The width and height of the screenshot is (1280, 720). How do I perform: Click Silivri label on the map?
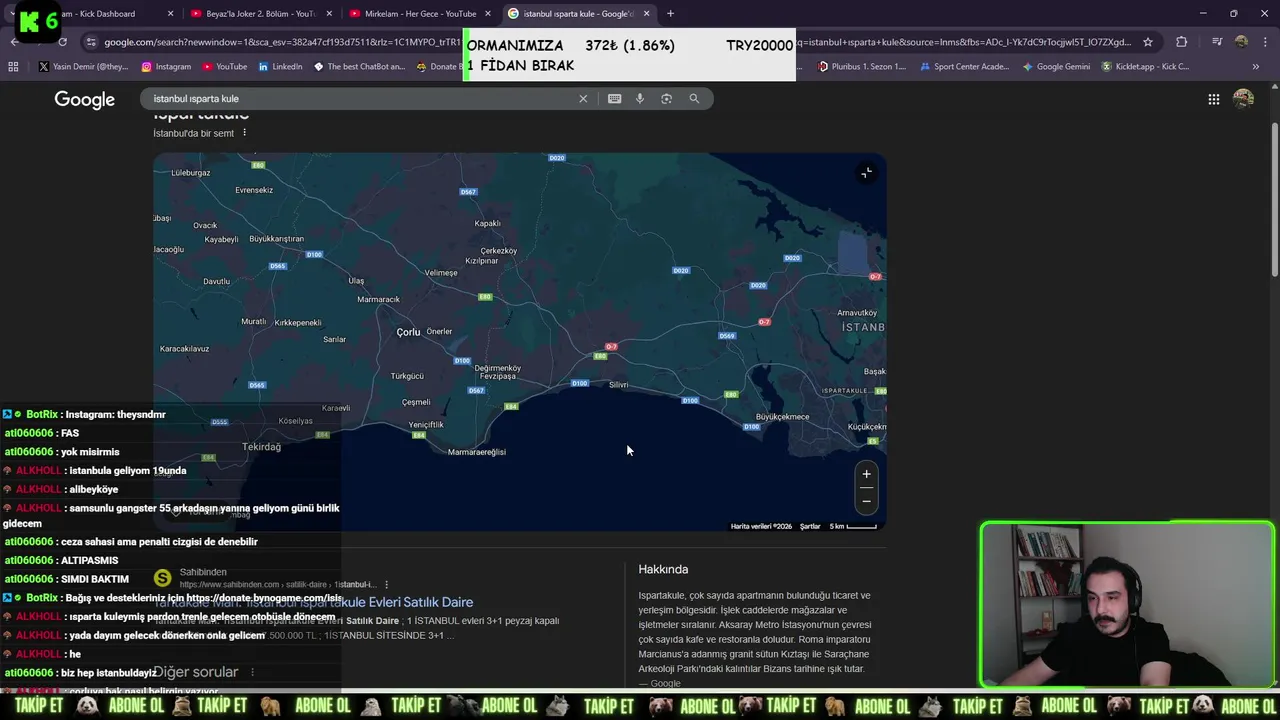point(619,385)
